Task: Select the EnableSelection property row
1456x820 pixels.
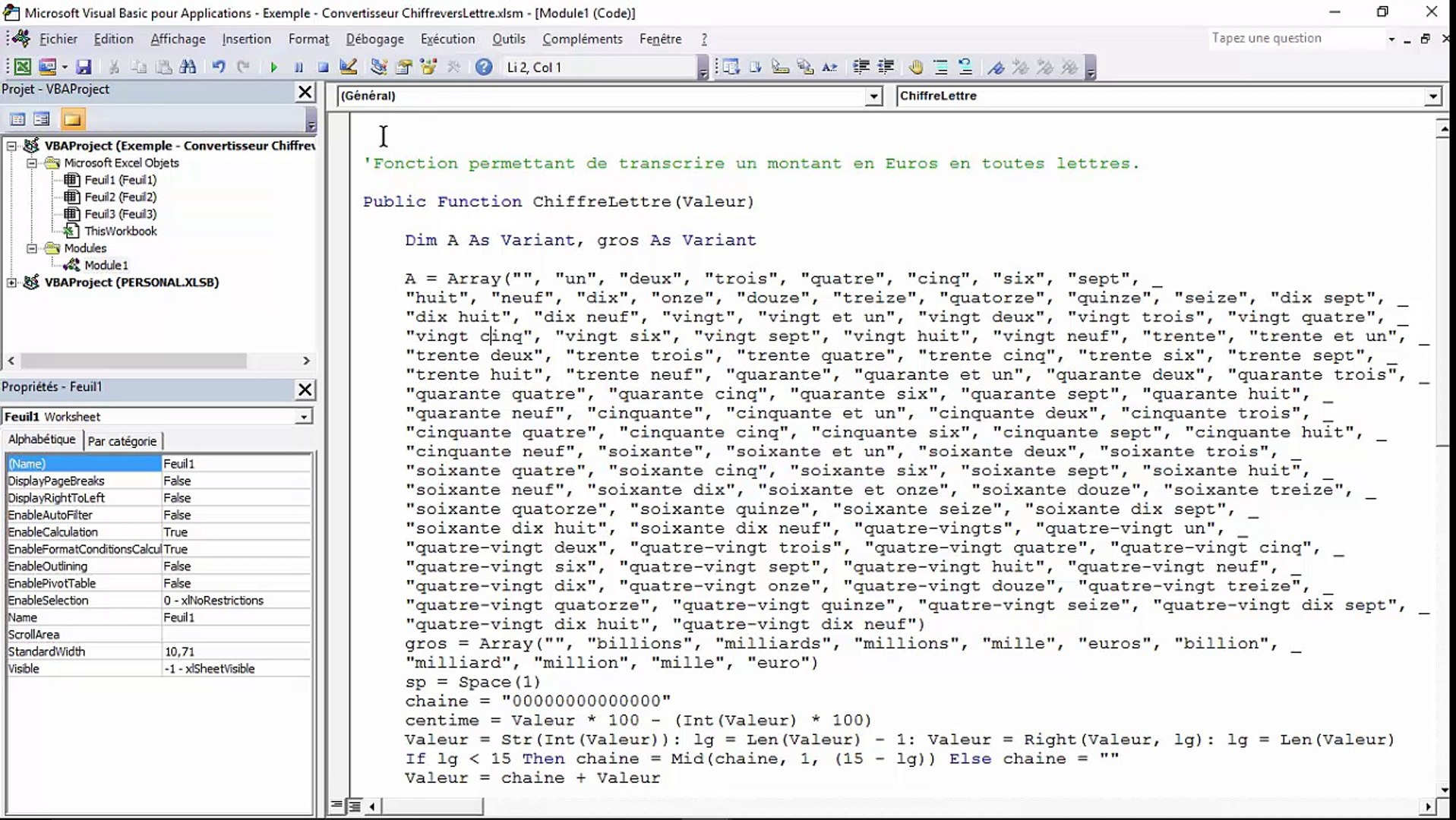Action: pos(159,601)
